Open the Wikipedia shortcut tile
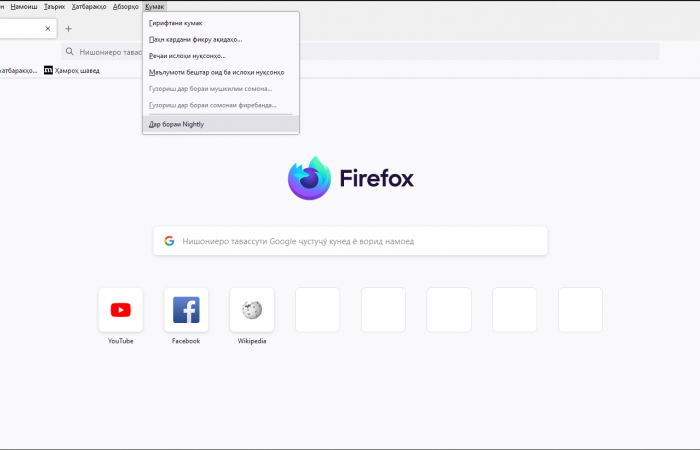This screenshot has height=450, width=700. (252, 310)
